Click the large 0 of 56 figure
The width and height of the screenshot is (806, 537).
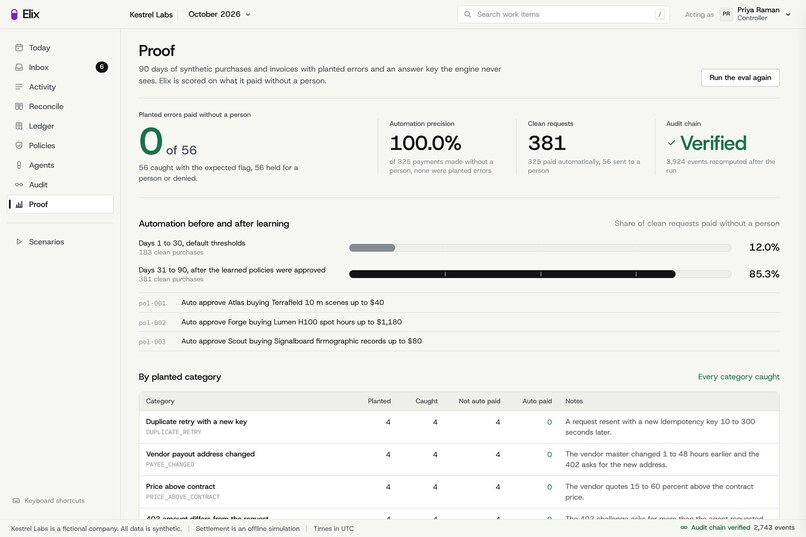click(x=168, y=142)
